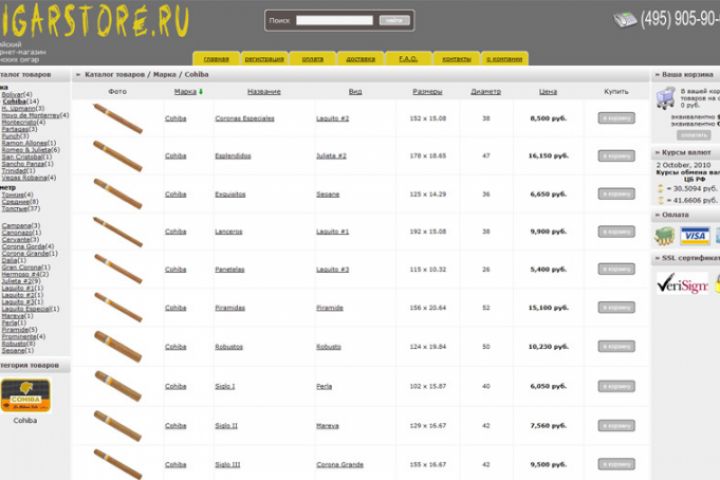Sort table by Марка column header
Viewport: 720px width, 480px height.
pyautogui.click(x=185, y=92)
